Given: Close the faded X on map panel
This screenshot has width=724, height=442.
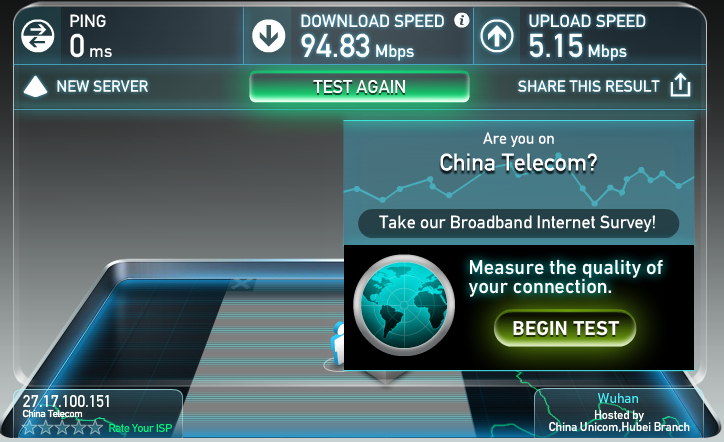Looking at the screenshot, I should 241,284.
